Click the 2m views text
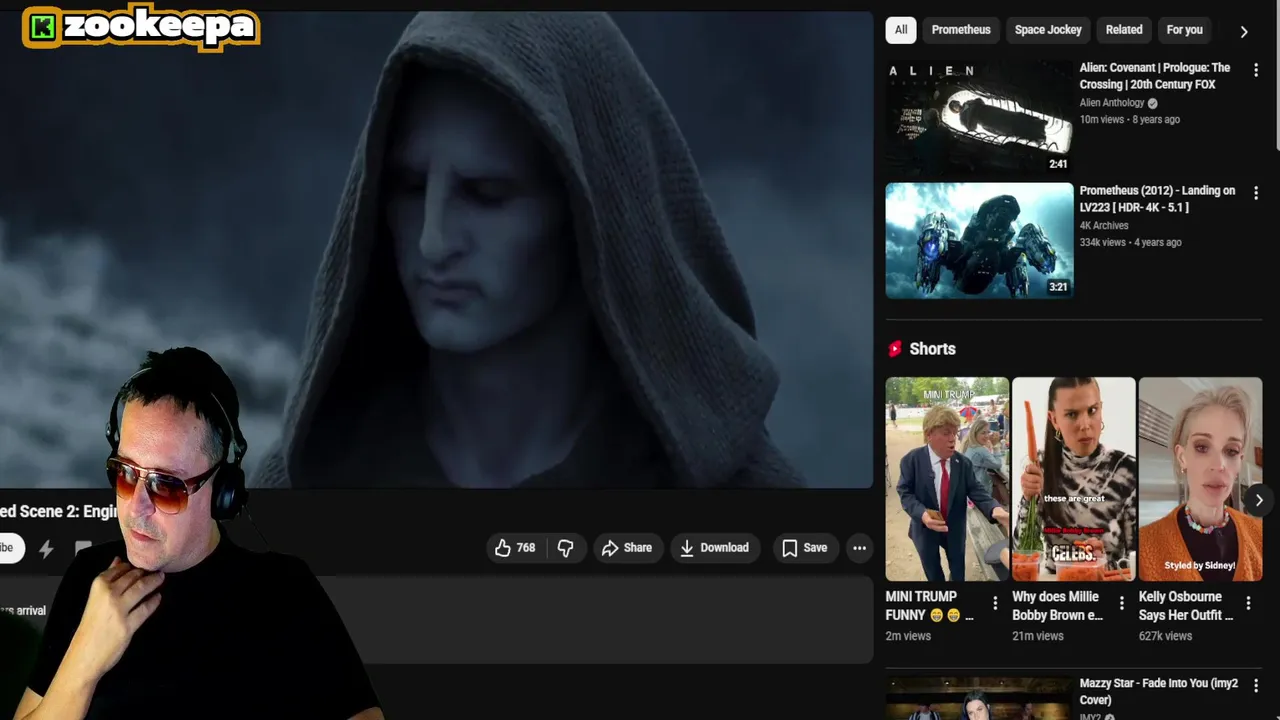The height and width of the screenshot is (720, 1280). pyautogui.click(x=908, y=636)
